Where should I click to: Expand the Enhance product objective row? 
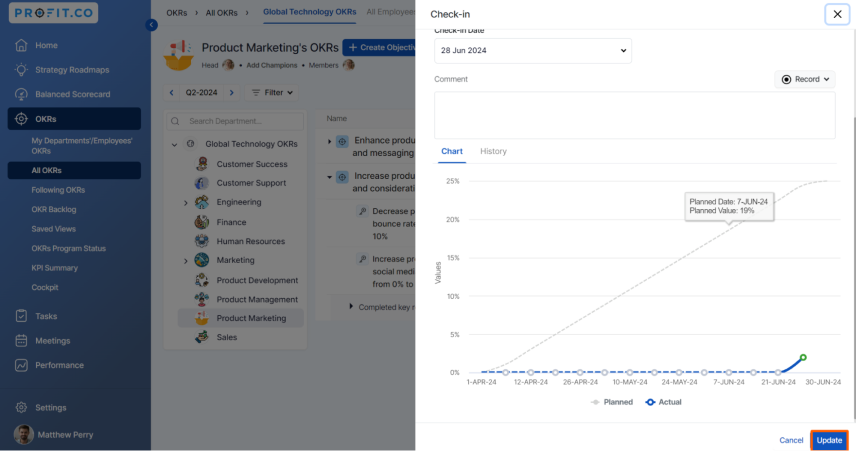click(330, 141)
